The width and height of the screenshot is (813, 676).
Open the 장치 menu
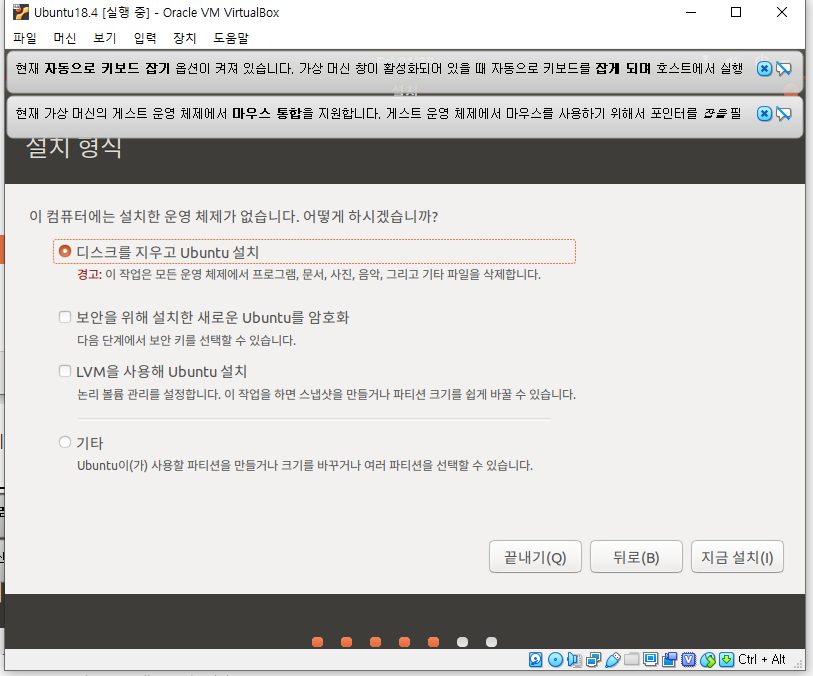[185, 38]
